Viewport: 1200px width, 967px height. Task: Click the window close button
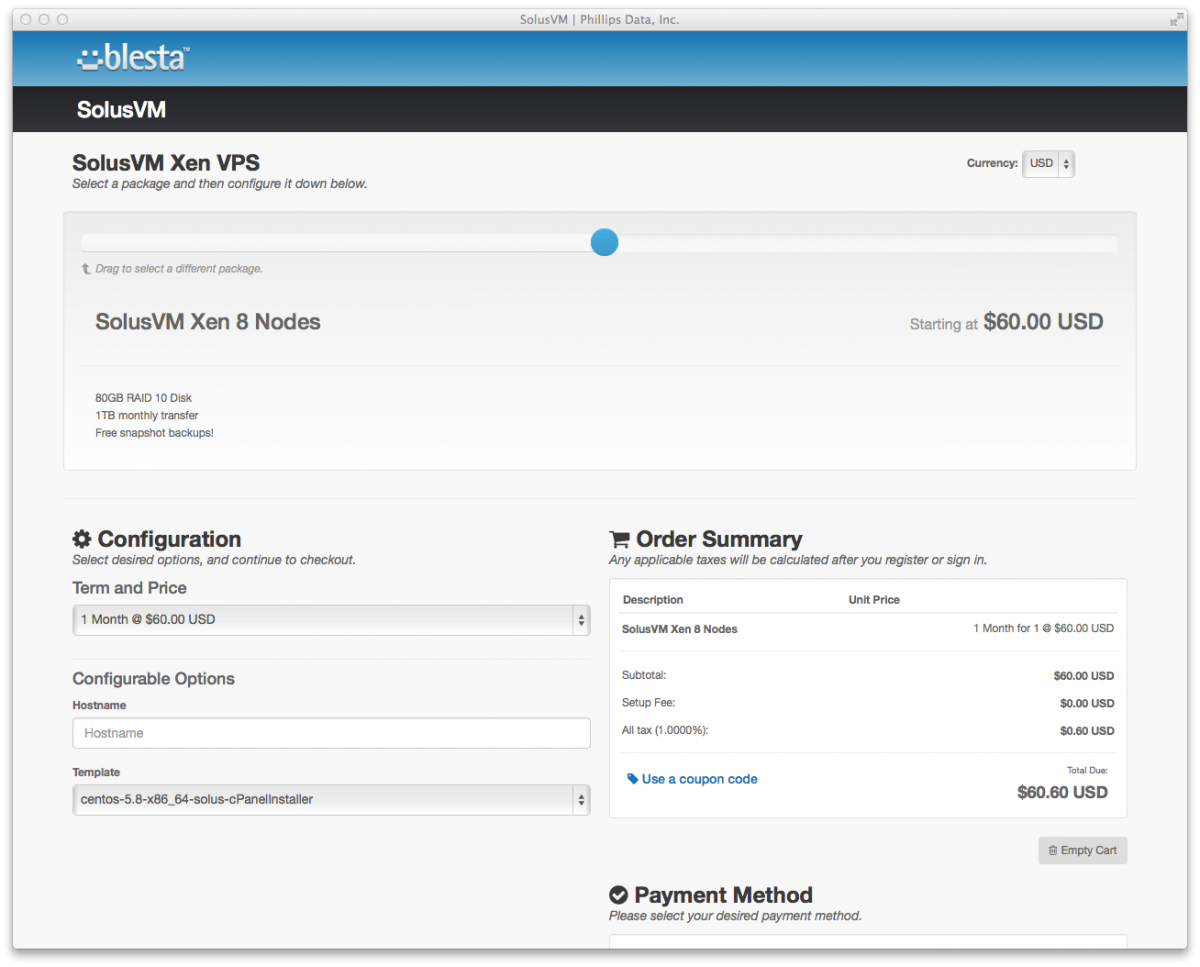25,19
